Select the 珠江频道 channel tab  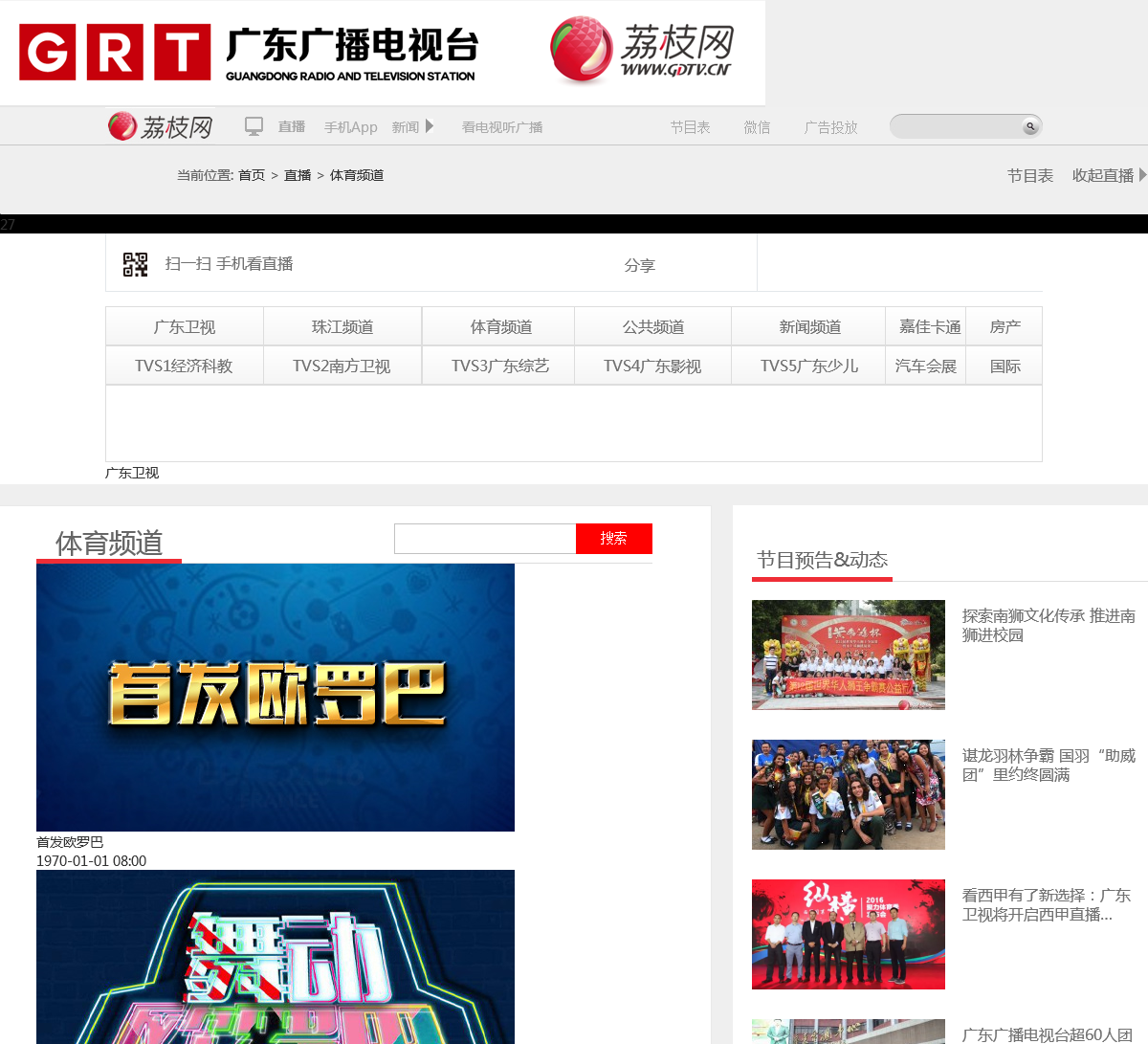[342, 326]
